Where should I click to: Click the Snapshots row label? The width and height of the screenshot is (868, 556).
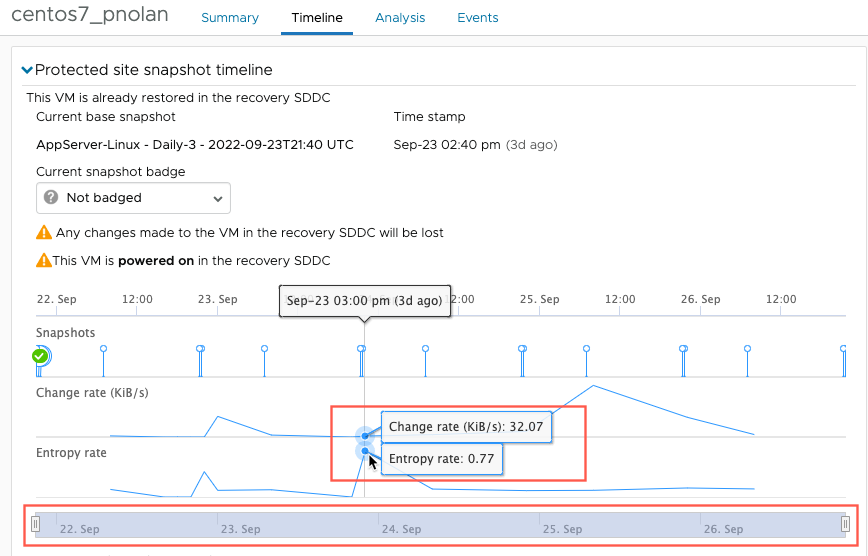(65, 333)
